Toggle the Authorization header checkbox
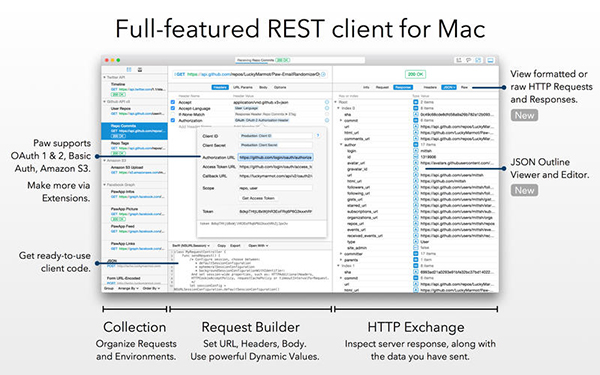This screenshot has height=375, width=600. (173, 120)
